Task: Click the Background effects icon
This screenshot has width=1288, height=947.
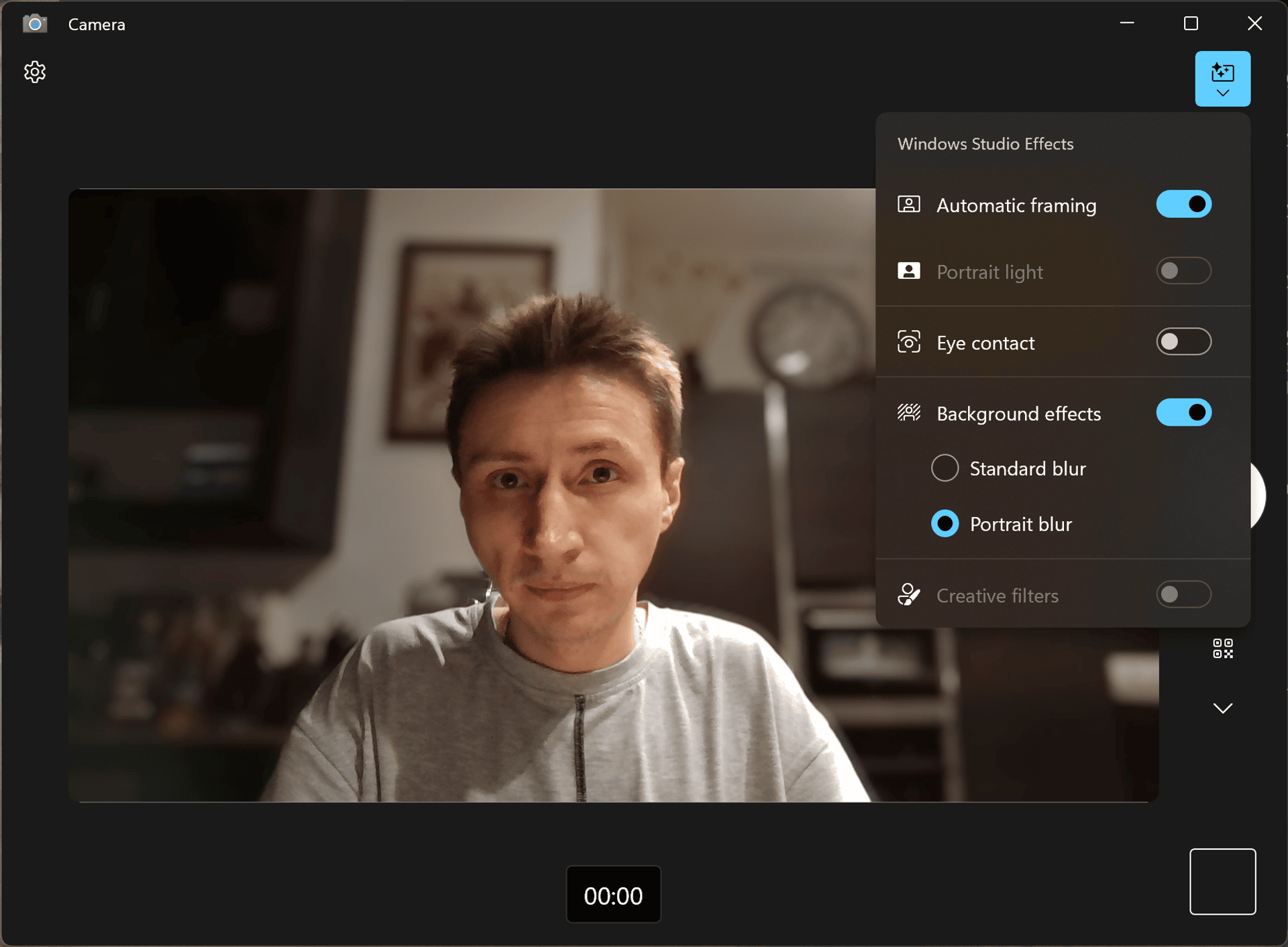Action: [x=908, y=412]
